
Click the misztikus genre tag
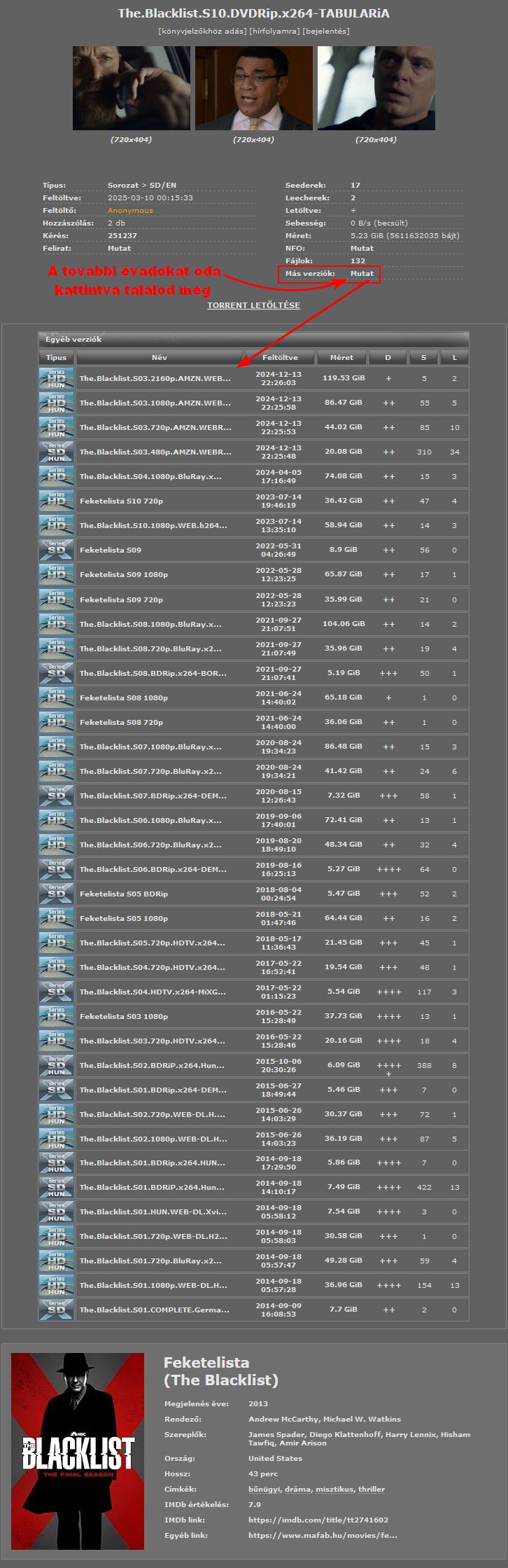pos(335,1489)
